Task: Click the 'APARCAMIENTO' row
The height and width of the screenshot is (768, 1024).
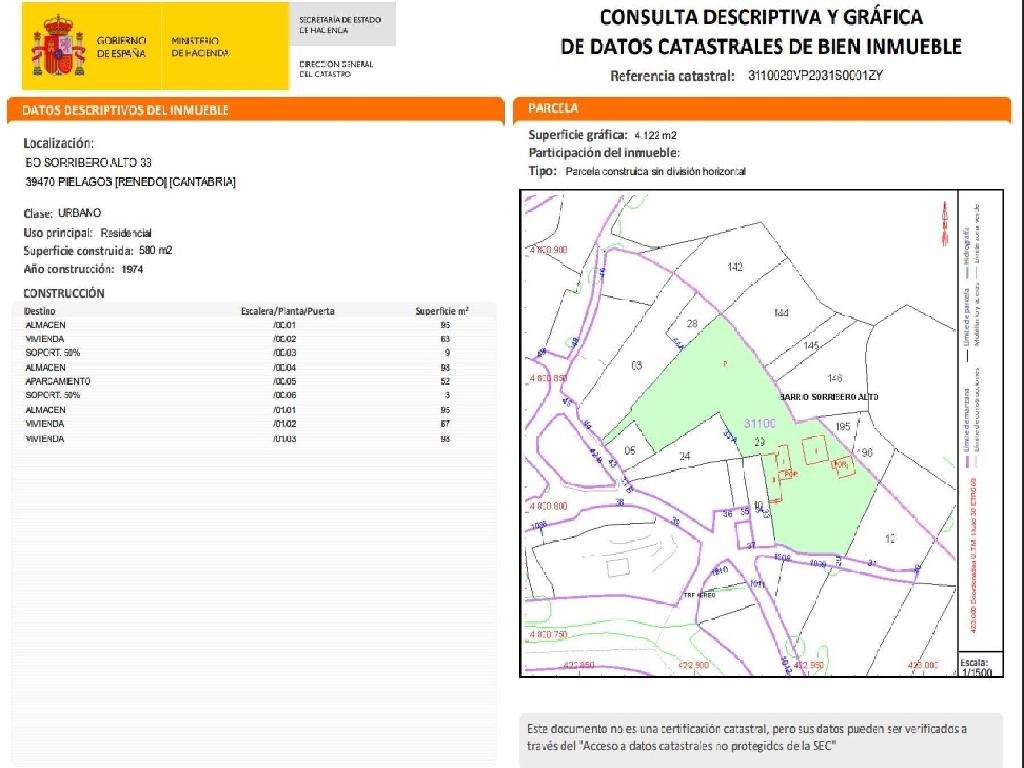Action: coord(253,381)
